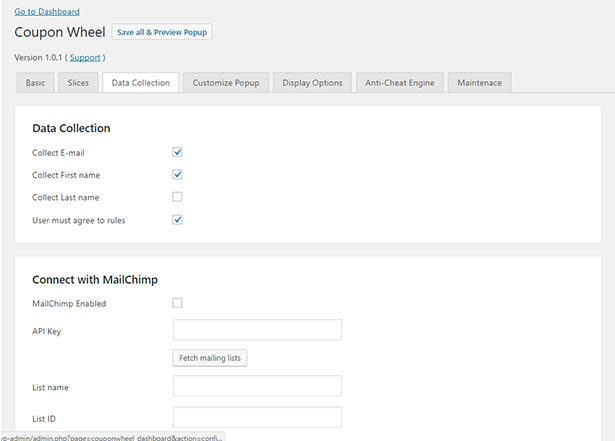Click the Coupon Wheel page heading

point(60,32)
